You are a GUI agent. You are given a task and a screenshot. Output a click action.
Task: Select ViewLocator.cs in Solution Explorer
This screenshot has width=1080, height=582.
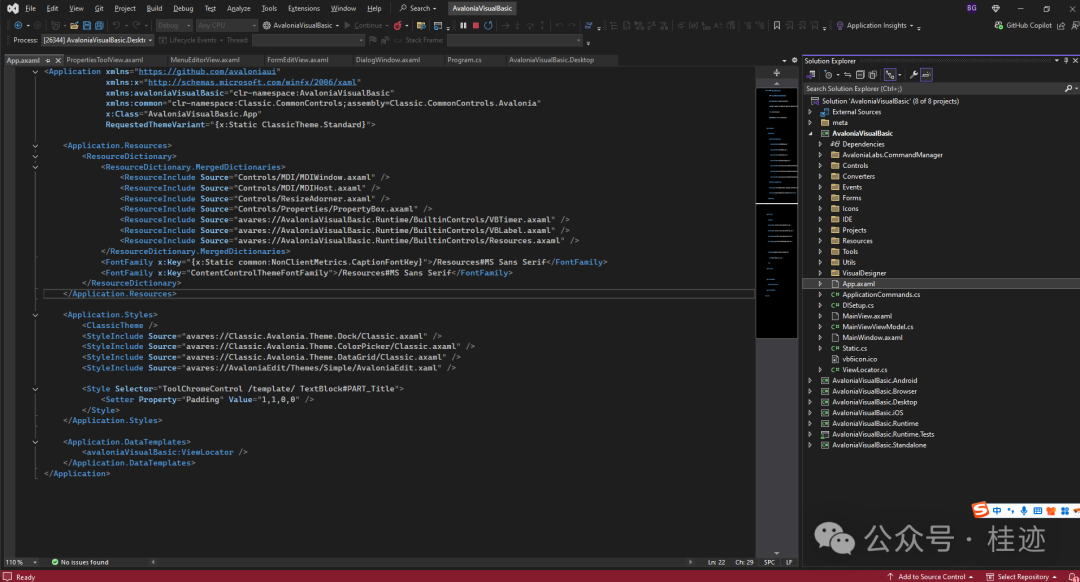864,370
